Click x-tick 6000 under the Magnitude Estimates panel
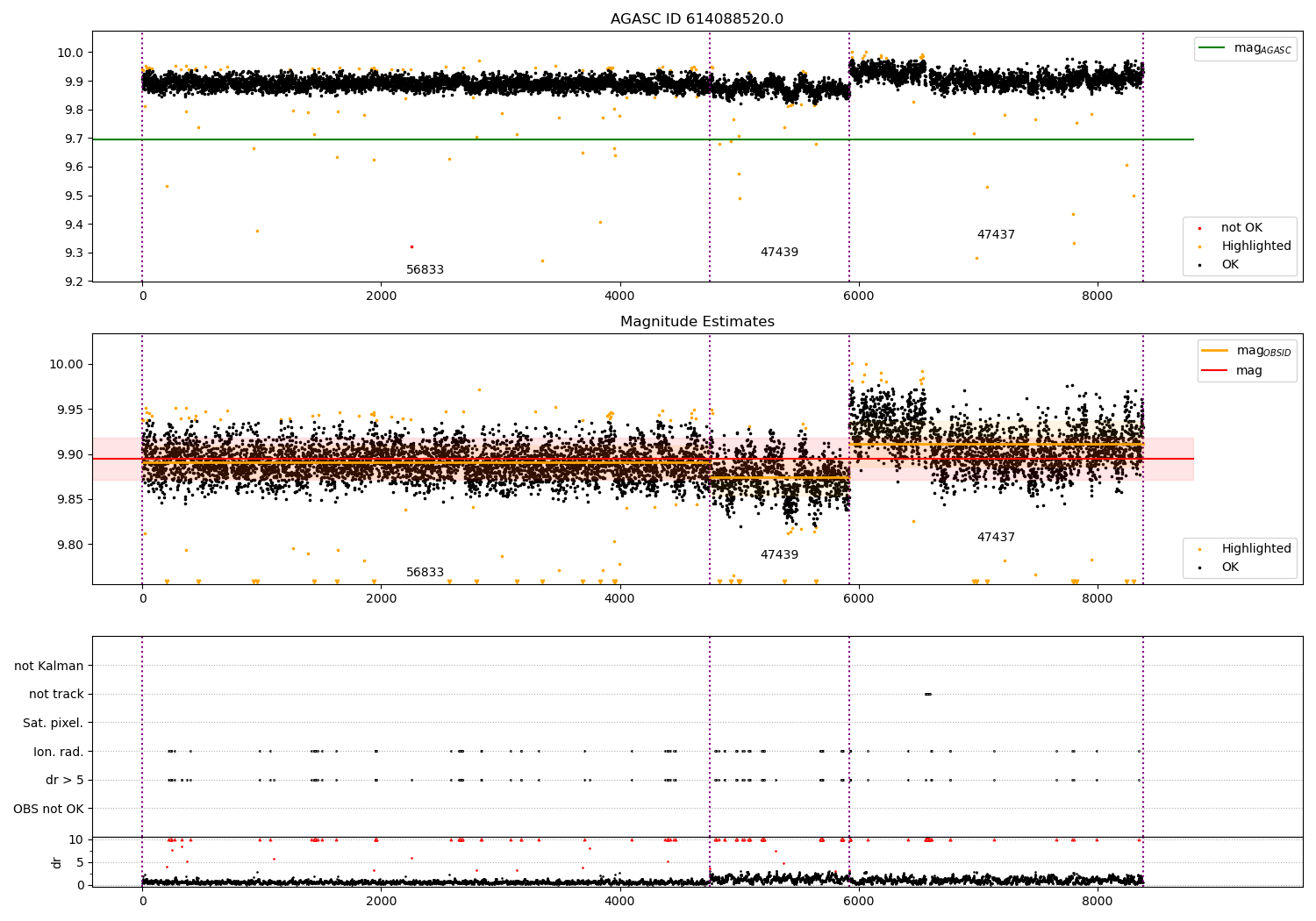1316x921 pixels. [859, 599]
